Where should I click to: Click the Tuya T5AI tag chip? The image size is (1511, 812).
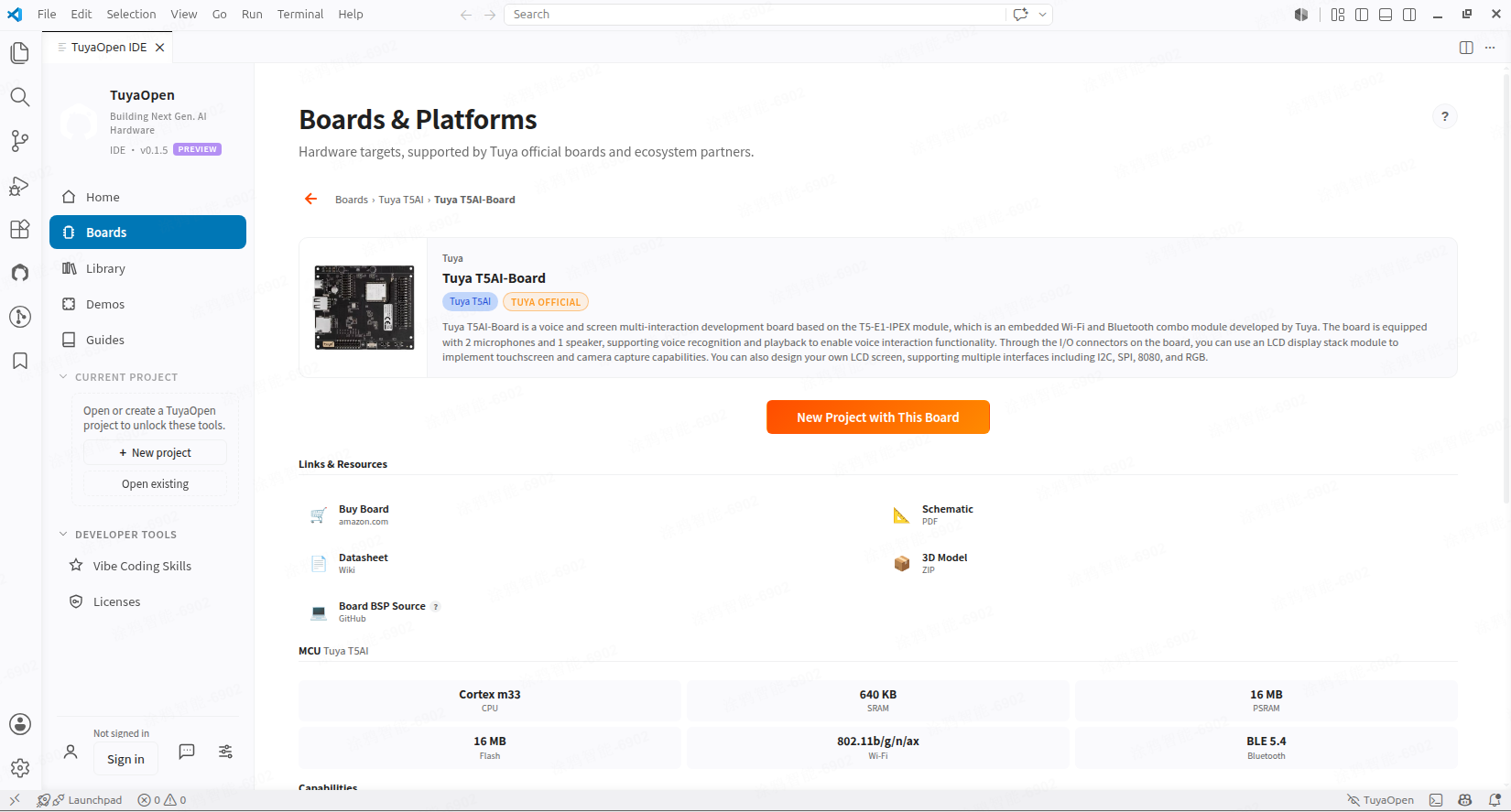(x=470, y=302)
